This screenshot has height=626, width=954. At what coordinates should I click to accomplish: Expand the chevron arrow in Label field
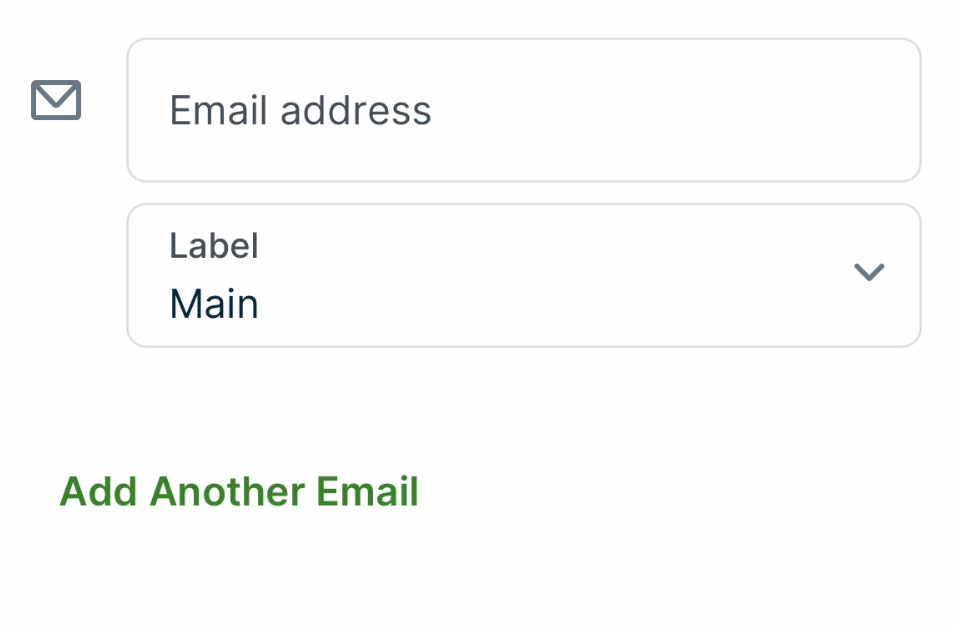click(868, 272)
